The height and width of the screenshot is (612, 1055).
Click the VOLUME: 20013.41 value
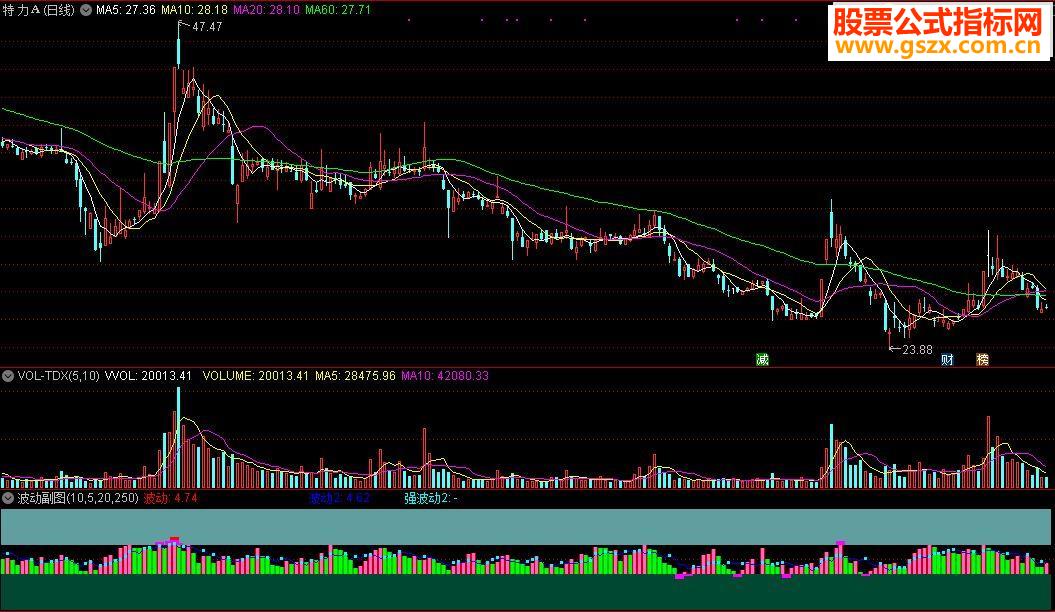tap(256, 376)
